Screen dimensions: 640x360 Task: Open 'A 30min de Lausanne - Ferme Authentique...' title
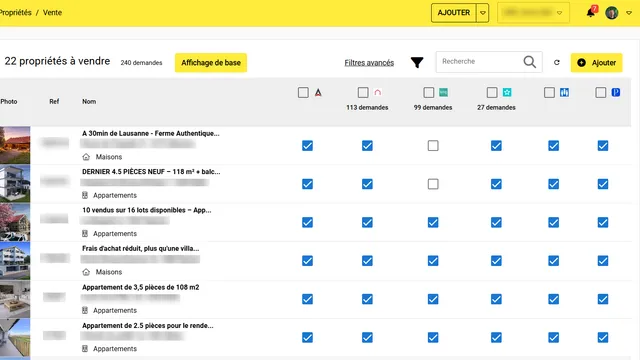[x=151, y=133]
